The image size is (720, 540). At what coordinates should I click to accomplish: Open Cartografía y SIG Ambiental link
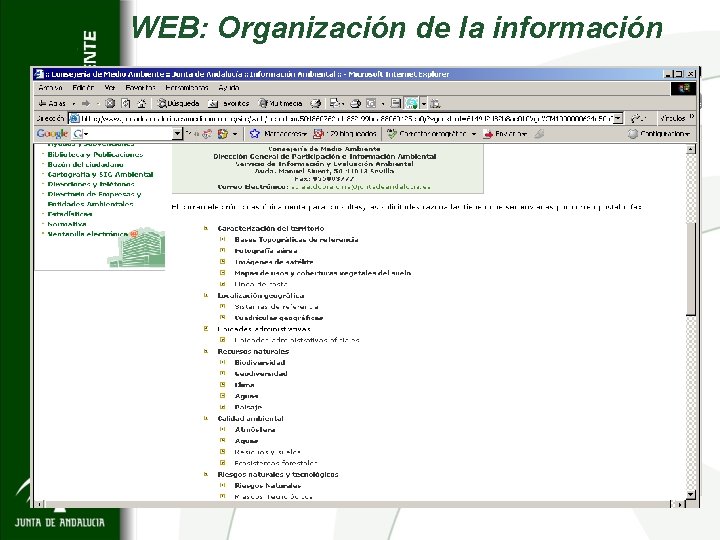coord(100,174)
